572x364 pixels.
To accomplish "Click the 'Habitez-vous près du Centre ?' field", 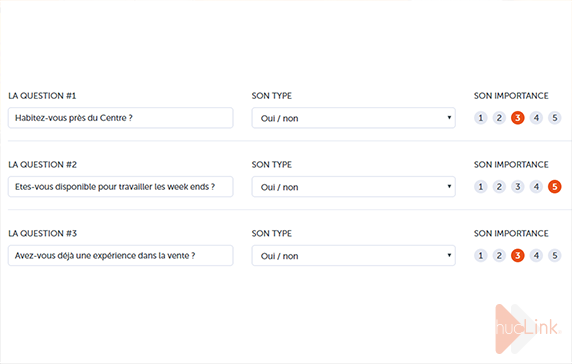I will [121, 118].
